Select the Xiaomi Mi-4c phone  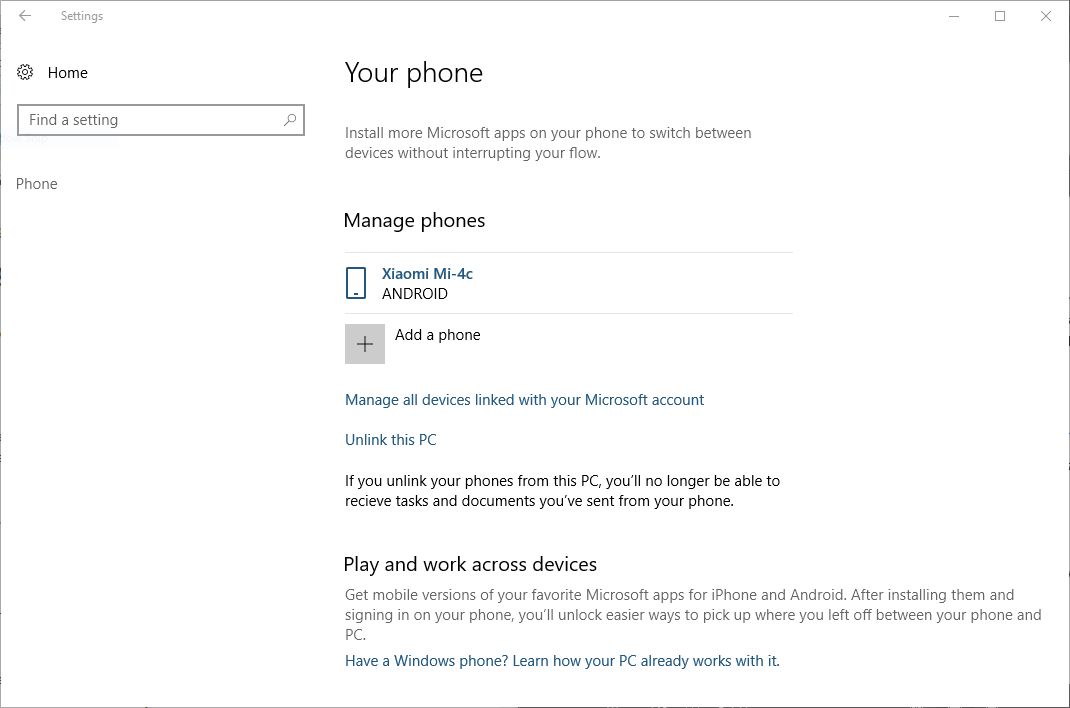pyautogui.click(x=427, y=274)
